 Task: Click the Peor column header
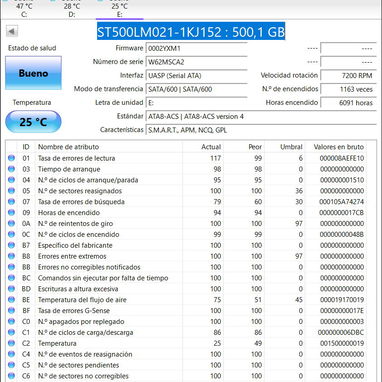click(x=255, y=147)
